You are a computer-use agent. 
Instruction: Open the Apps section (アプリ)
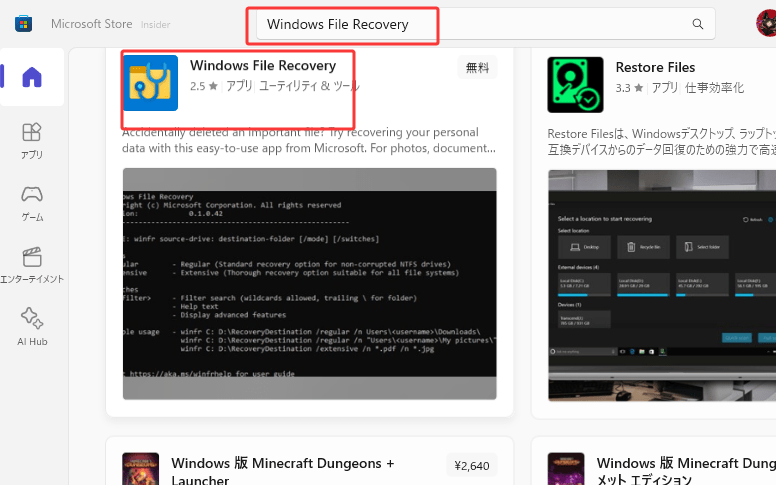[32, 139]
